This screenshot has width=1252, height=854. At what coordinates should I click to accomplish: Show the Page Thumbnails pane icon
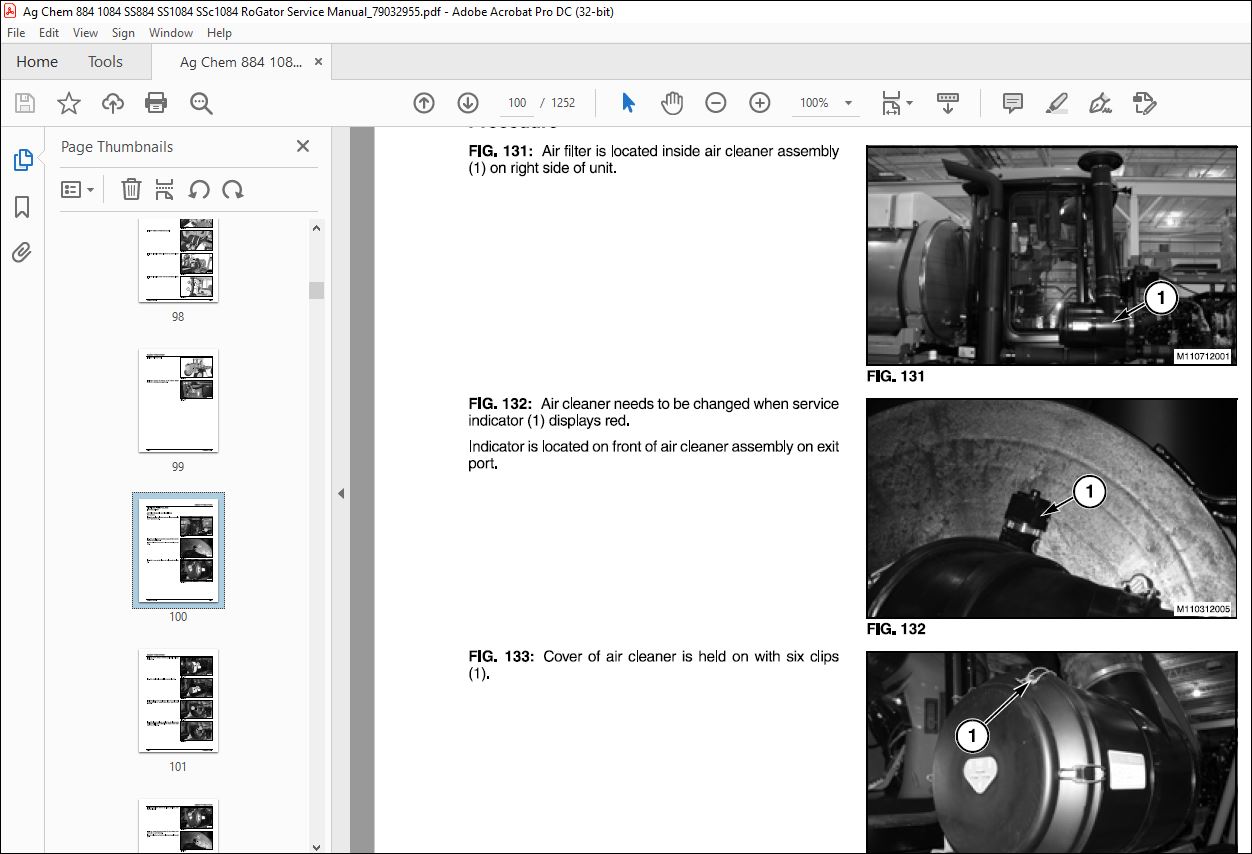(x=22, y=160)
